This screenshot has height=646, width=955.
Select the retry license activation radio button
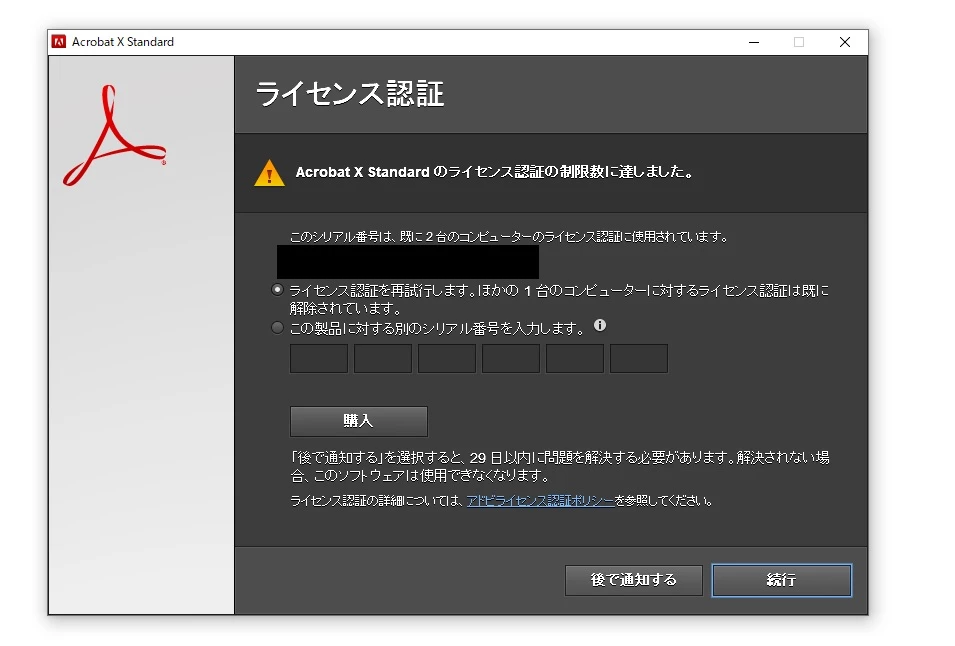(x=277, y=290)
